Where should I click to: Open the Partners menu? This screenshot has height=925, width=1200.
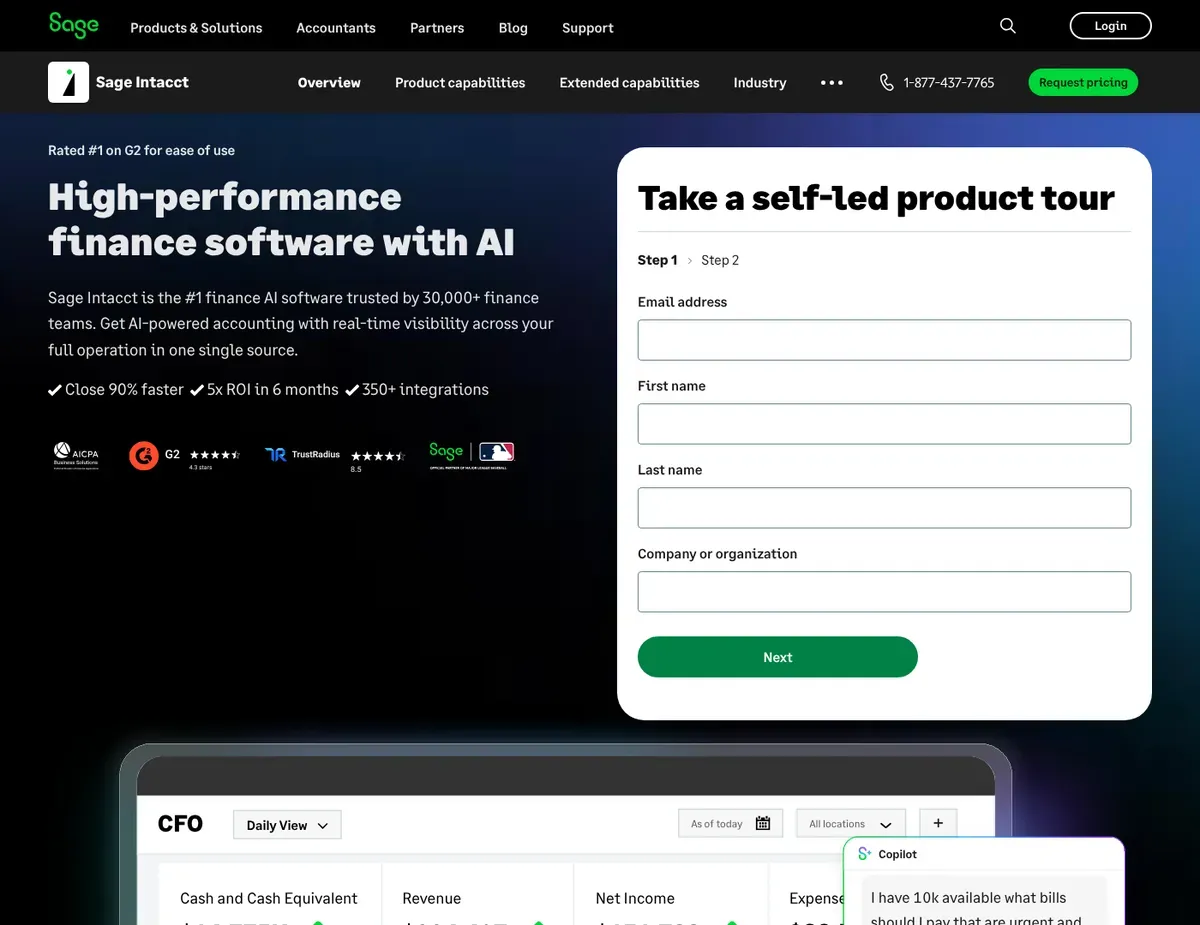(437, 28)
